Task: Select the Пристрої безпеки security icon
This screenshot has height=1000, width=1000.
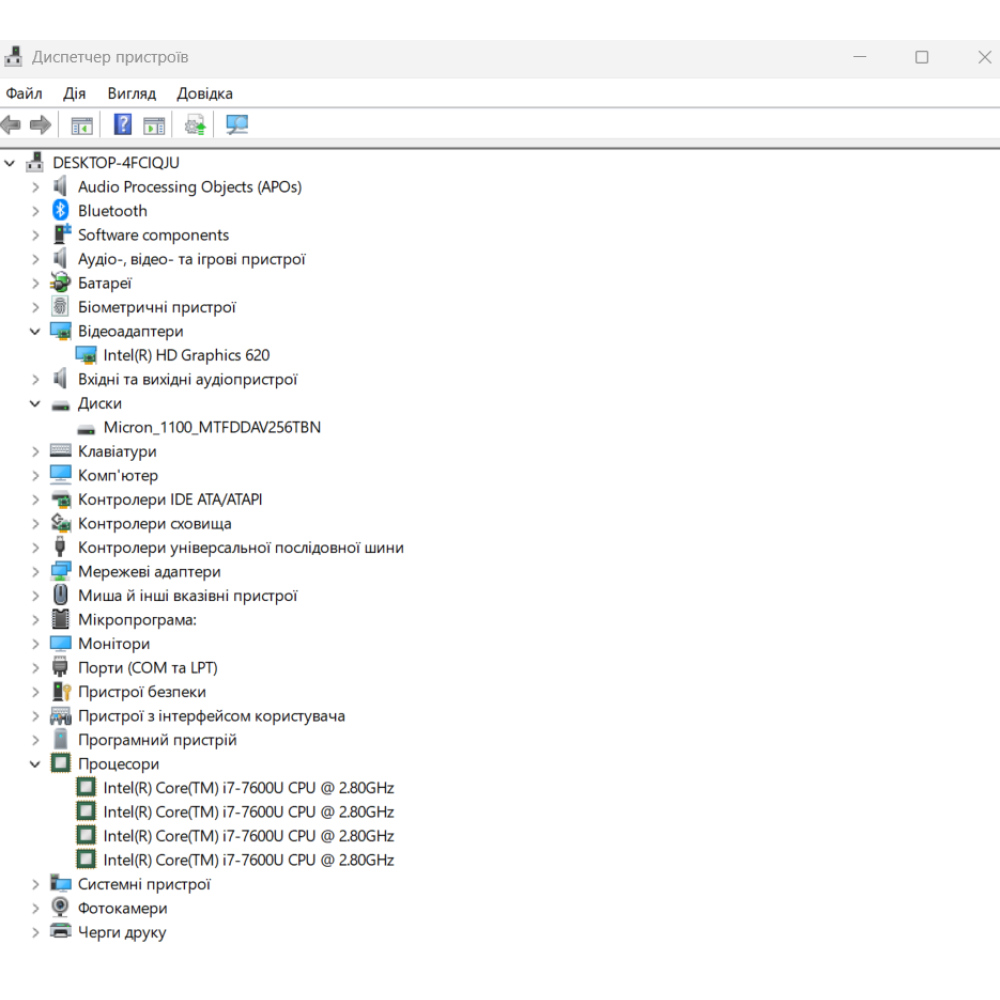Action: [x=61, y=692]
